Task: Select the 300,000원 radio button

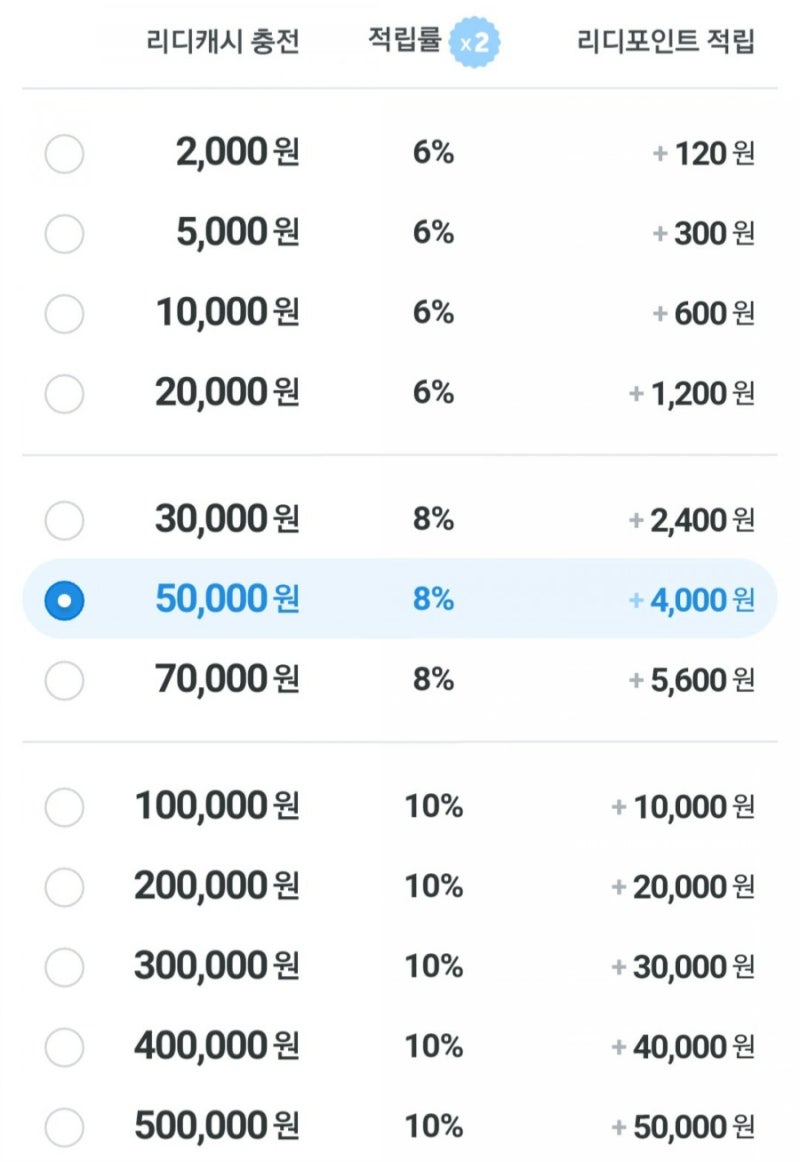Action: [x=65, y=967]
